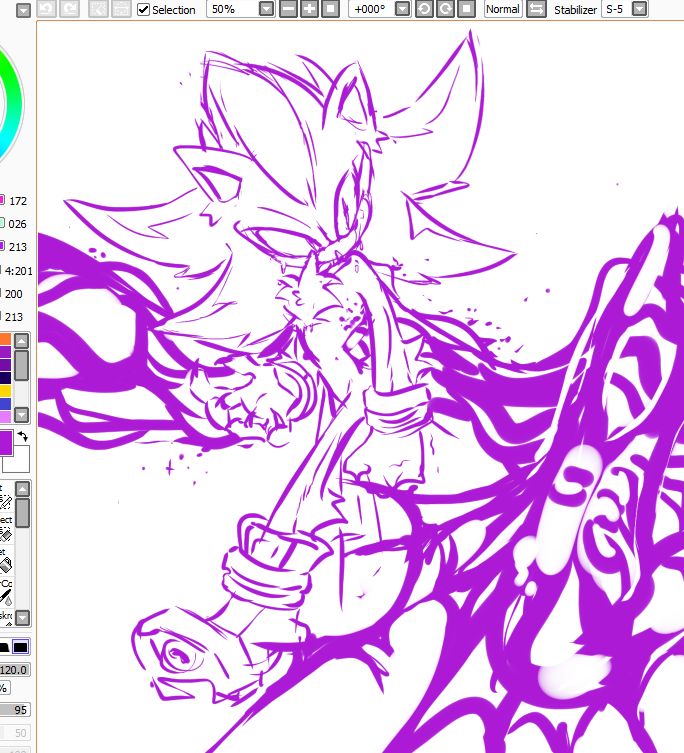Open the Stabilizer level dropdown
The image size is (684, 753).
639,9
